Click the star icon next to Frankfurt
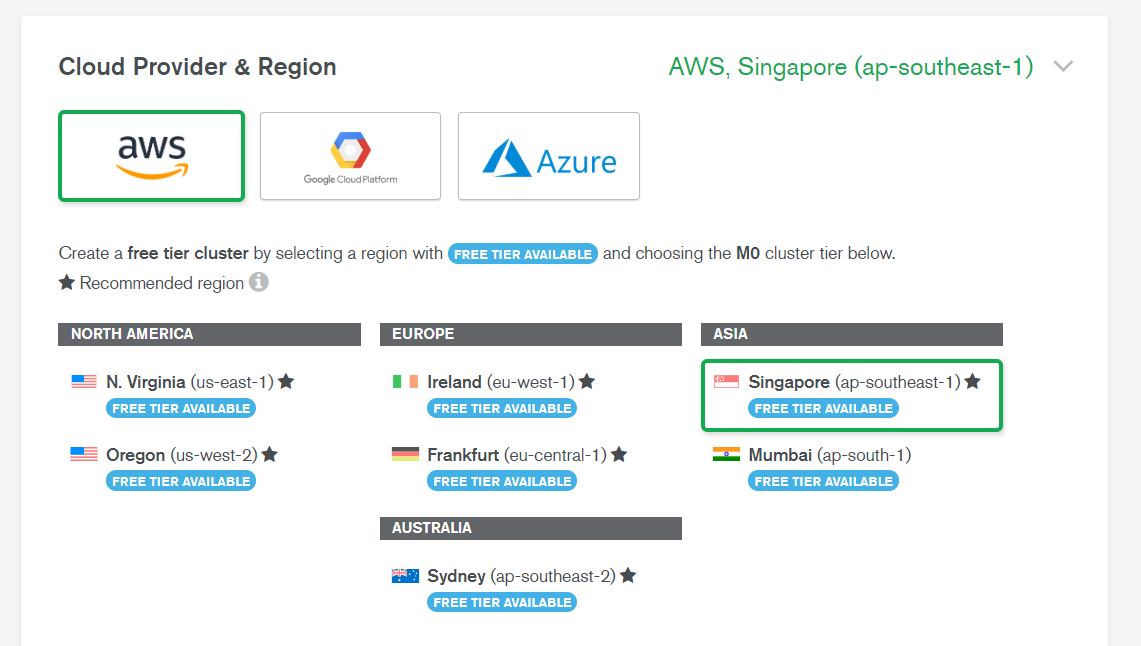Image resolution: width=1141 pixels, height=646 pixels. point(619,454)
